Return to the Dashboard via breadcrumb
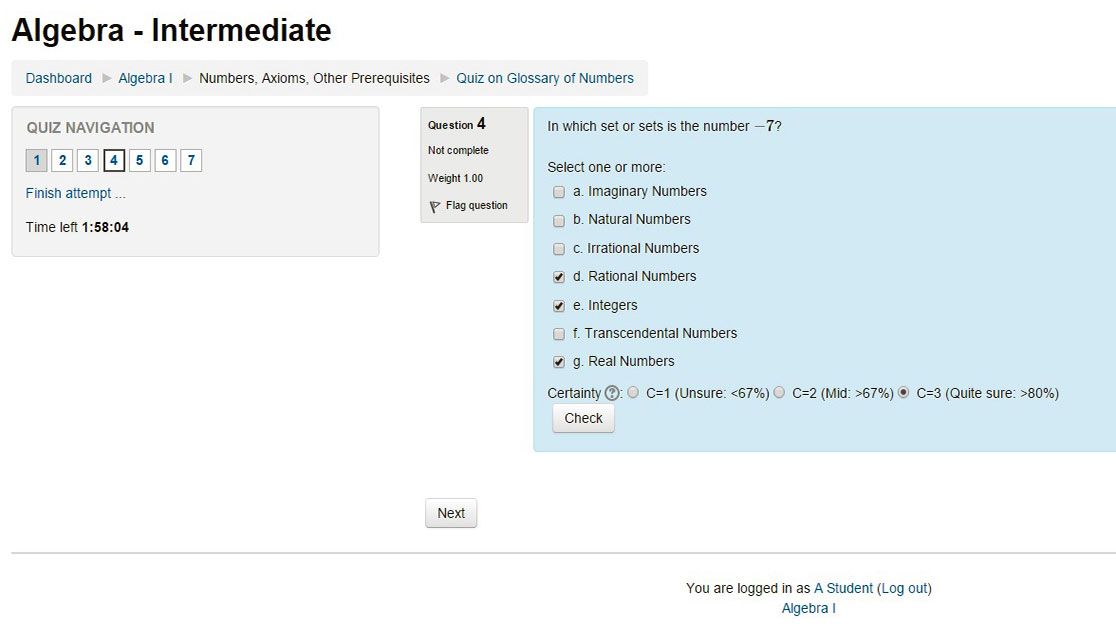The width and height of the screenshot is (1116, 627). [58, 77]
